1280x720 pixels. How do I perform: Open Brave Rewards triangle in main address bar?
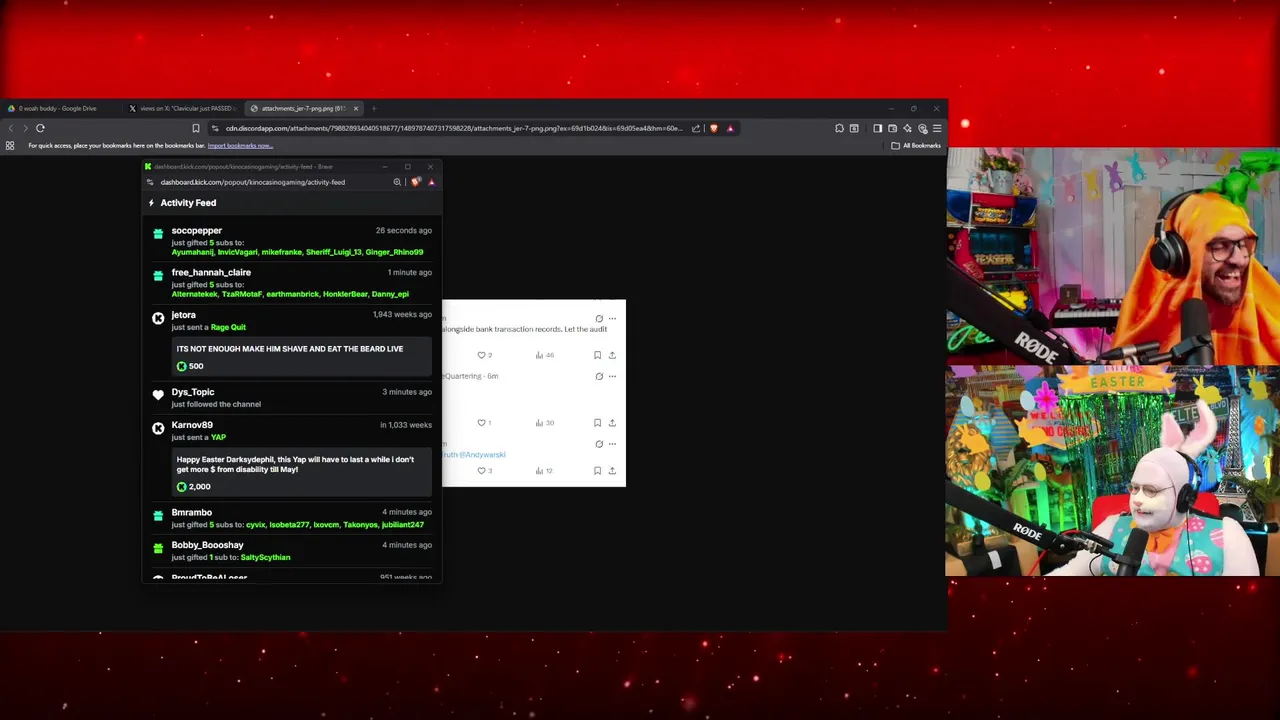coord(730,128)
